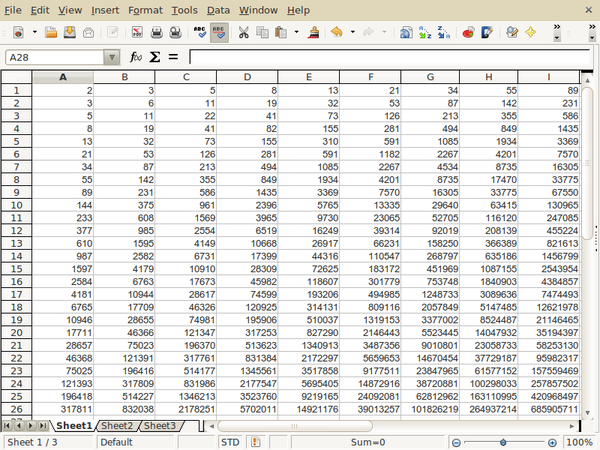Toggle the AutoSpellcheck button
This screenshot has height=450, width=600.
(219, 33)
